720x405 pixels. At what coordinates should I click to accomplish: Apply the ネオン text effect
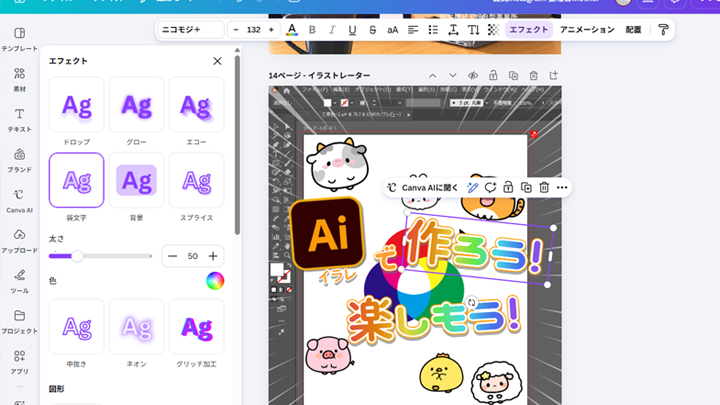136,326
